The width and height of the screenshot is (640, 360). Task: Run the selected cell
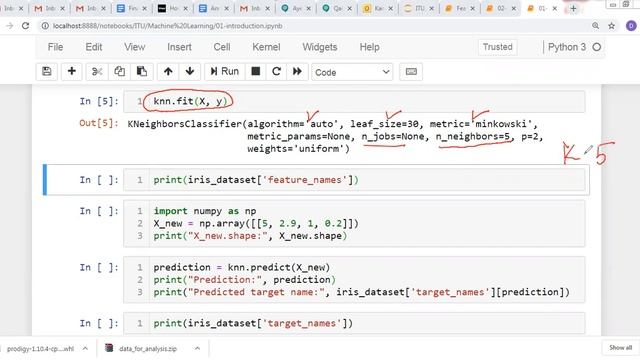(224, 71)
